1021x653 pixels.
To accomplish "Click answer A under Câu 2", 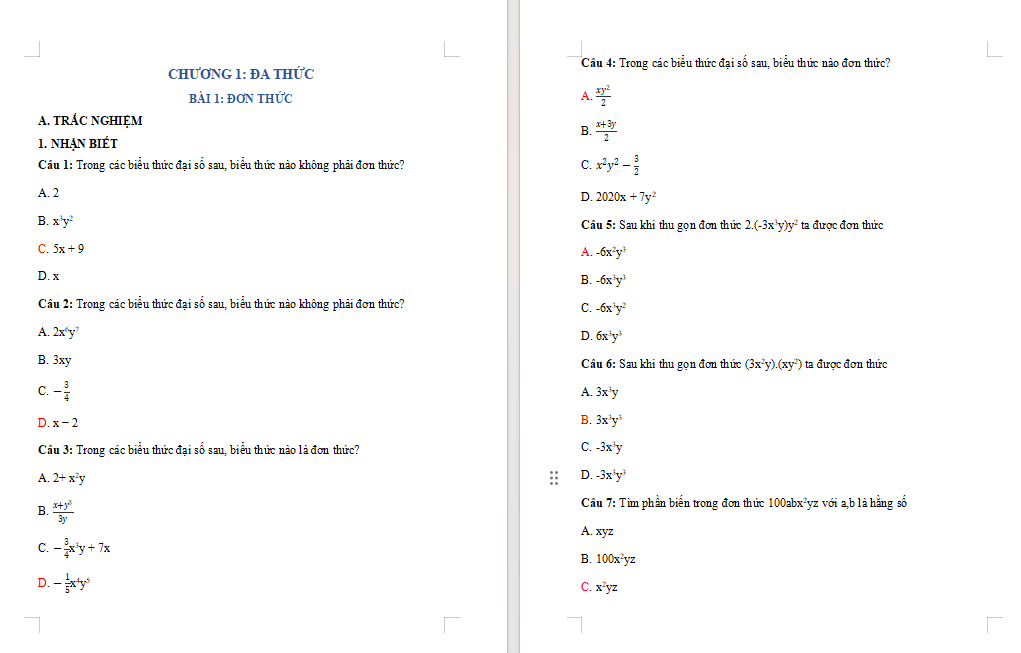I will (58, 332).
